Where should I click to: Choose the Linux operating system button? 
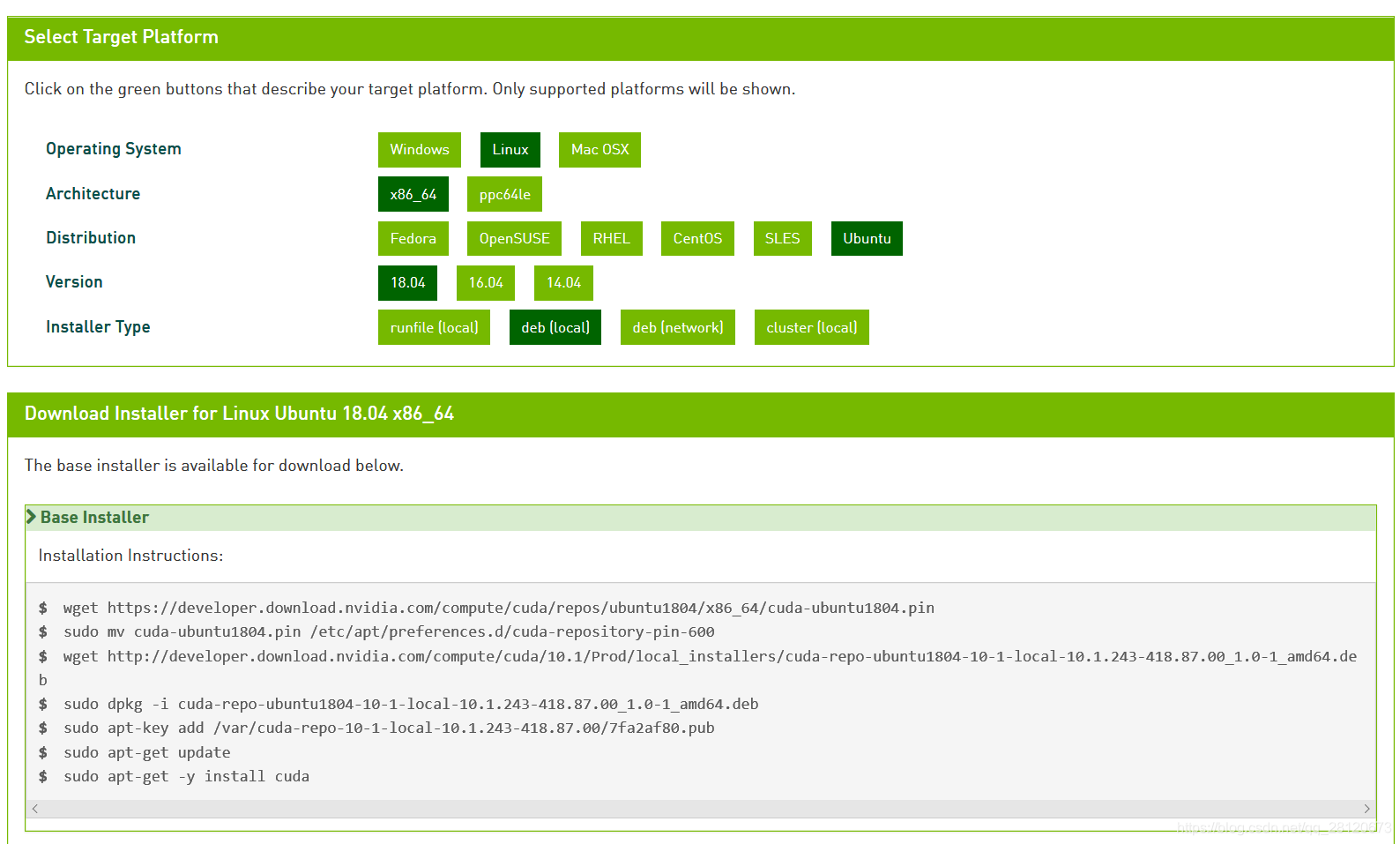510,150
